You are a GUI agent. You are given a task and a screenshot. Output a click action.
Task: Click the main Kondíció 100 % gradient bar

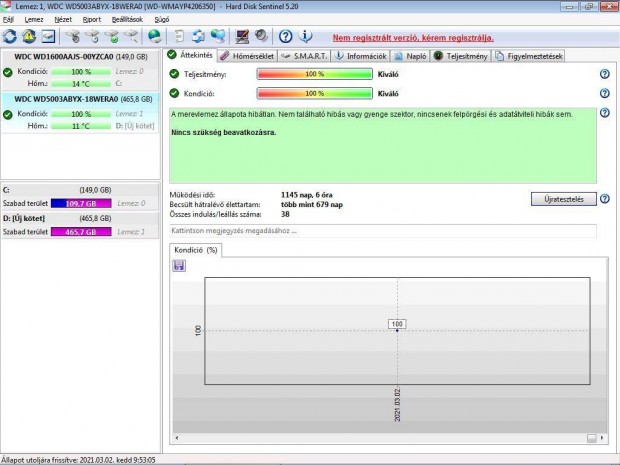coord(314,93)
